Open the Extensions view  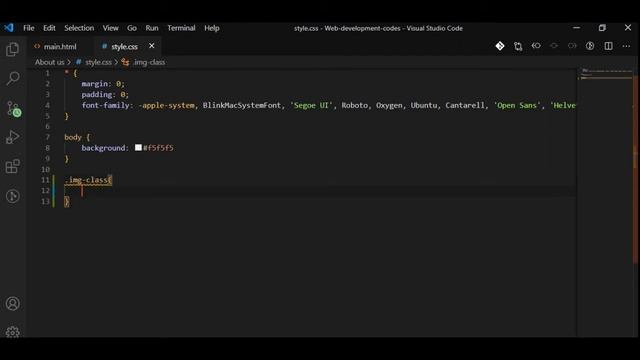(x=13, y=167)
